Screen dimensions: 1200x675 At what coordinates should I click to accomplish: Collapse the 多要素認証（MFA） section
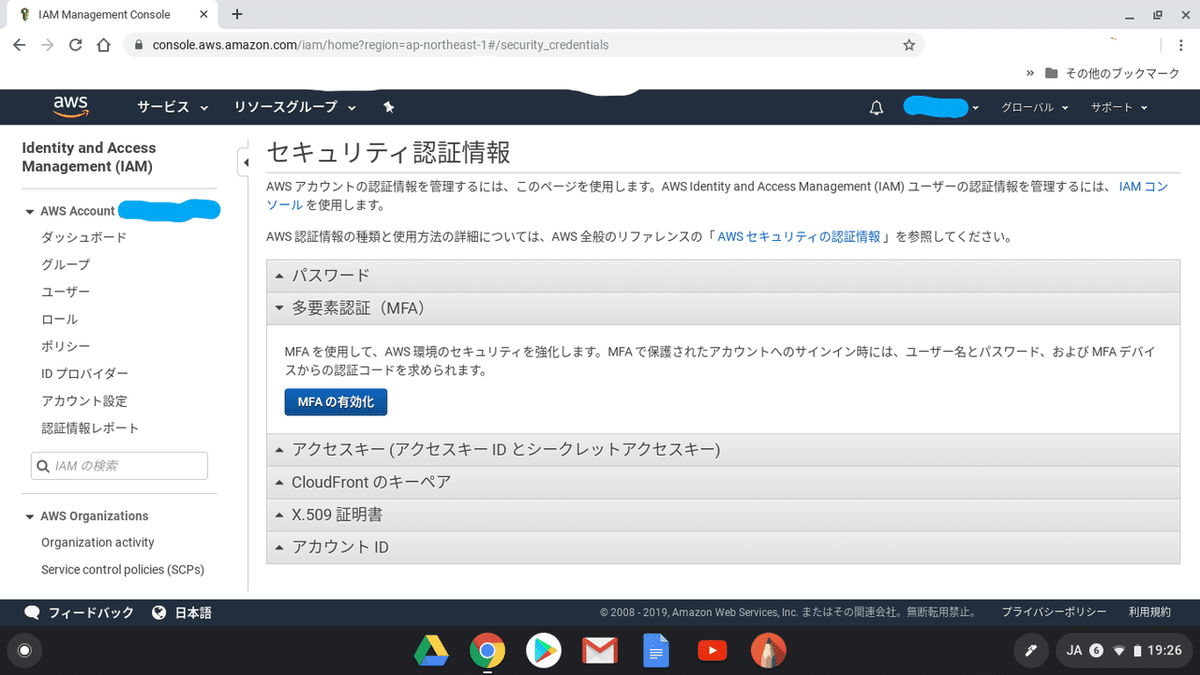click(355, 308)
